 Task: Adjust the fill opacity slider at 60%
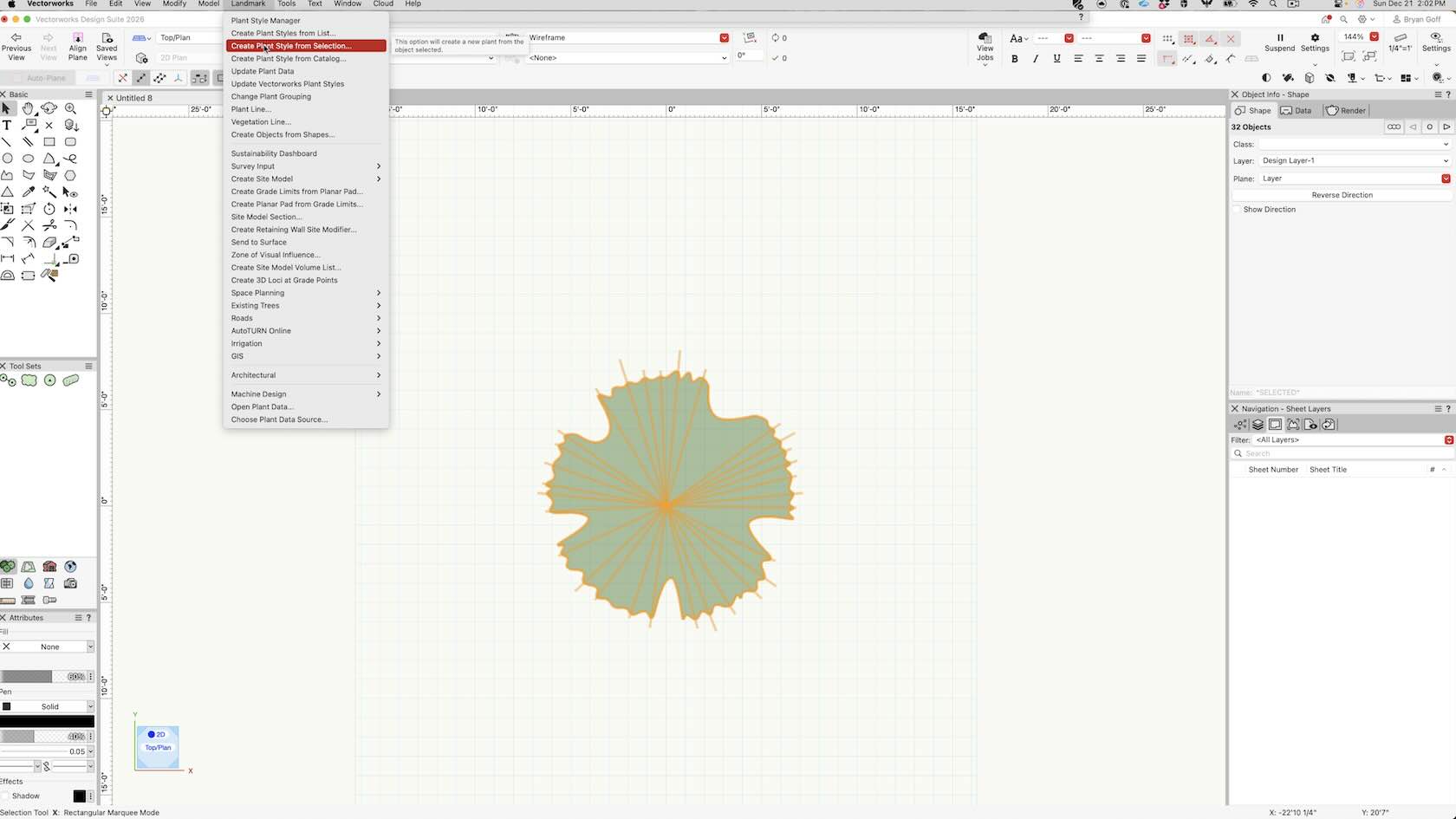(x=43, y=676)
